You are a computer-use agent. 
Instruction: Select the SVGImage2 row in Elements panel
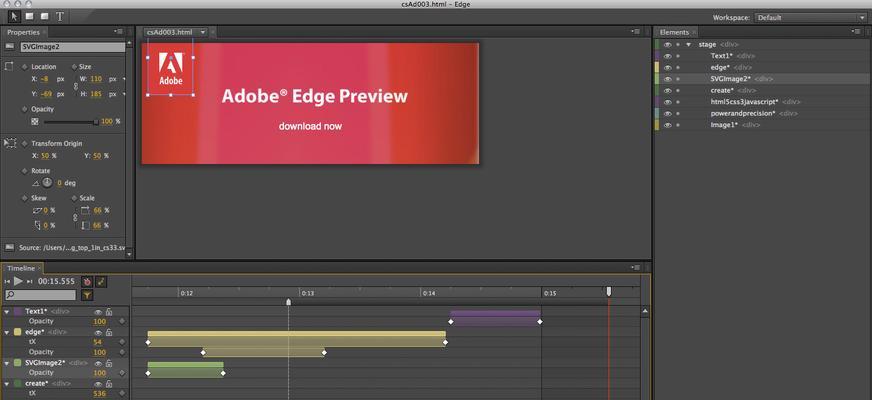point(763,79)
